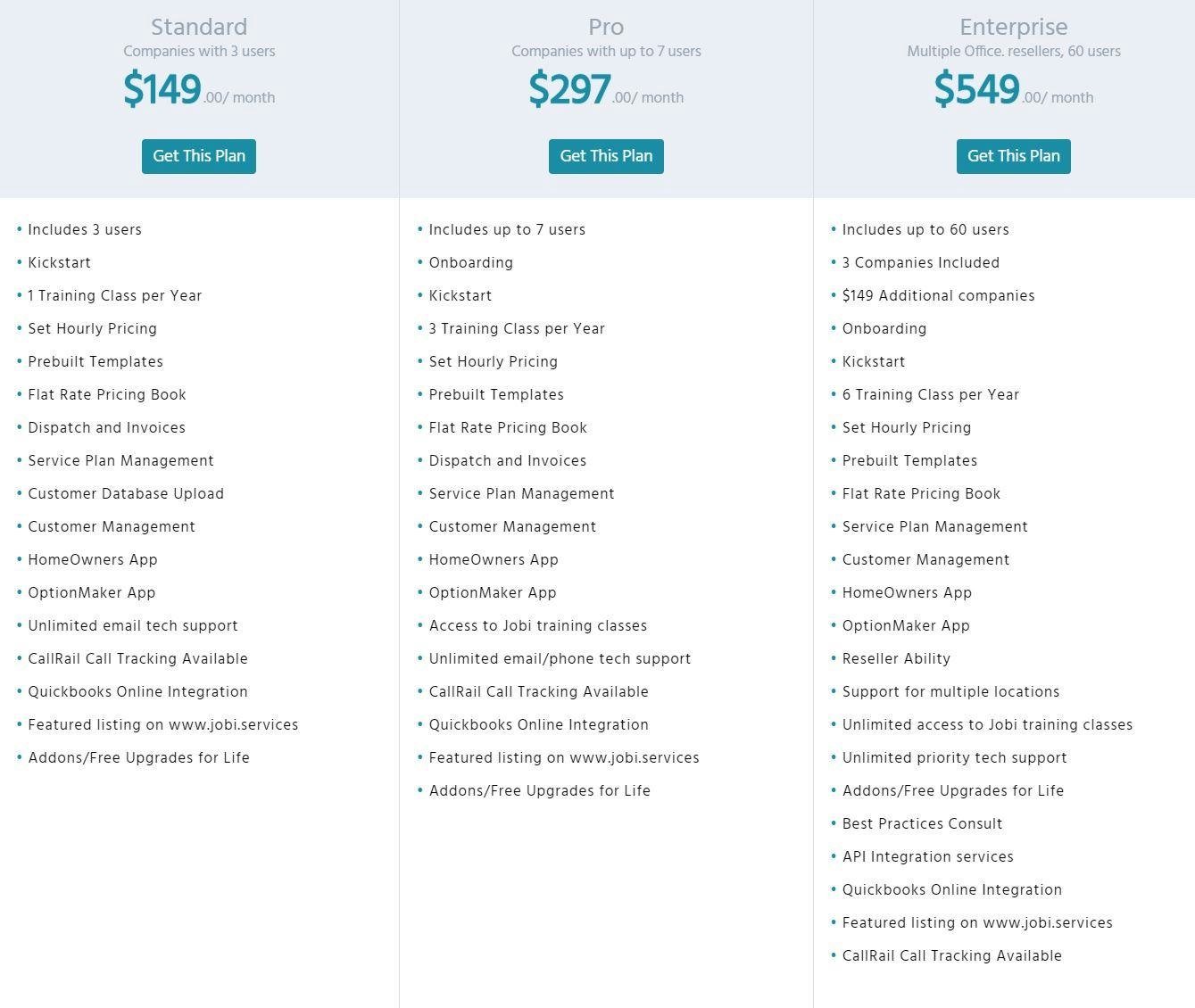Select the Enterprise plan heading
Screen dimensions: 1195x1008
[x=1013, y=27]
